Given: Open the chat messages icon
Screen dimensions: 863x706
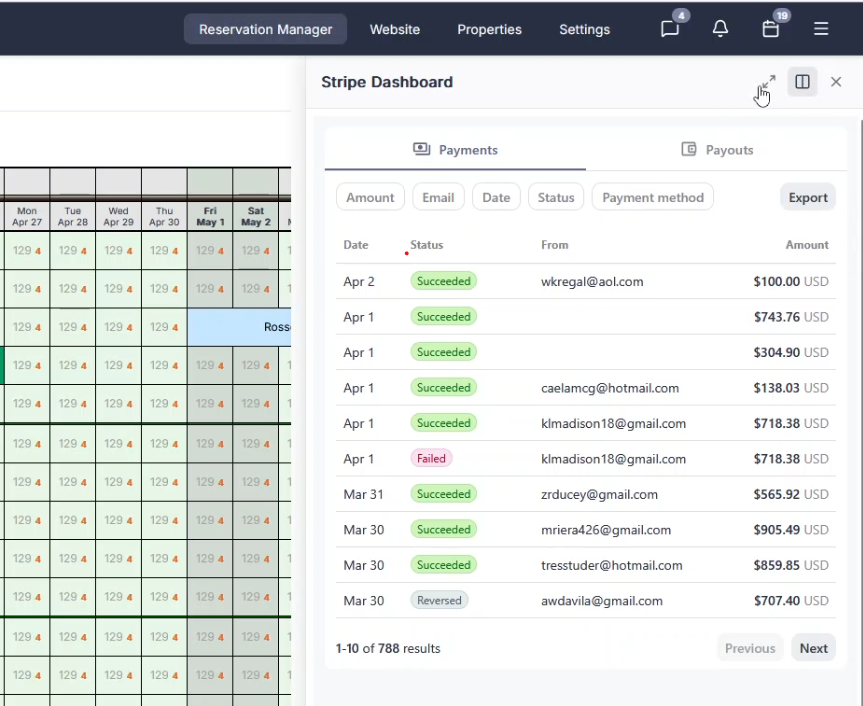Looking at the screenshot, I should pos(670,29).
